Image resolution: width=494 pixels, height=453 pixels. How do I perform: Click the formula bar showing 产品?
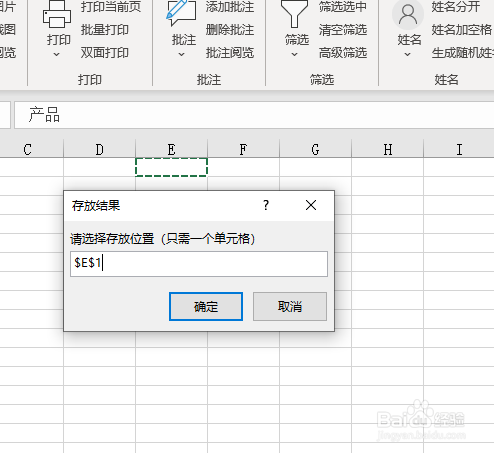(x=254, y=115)
